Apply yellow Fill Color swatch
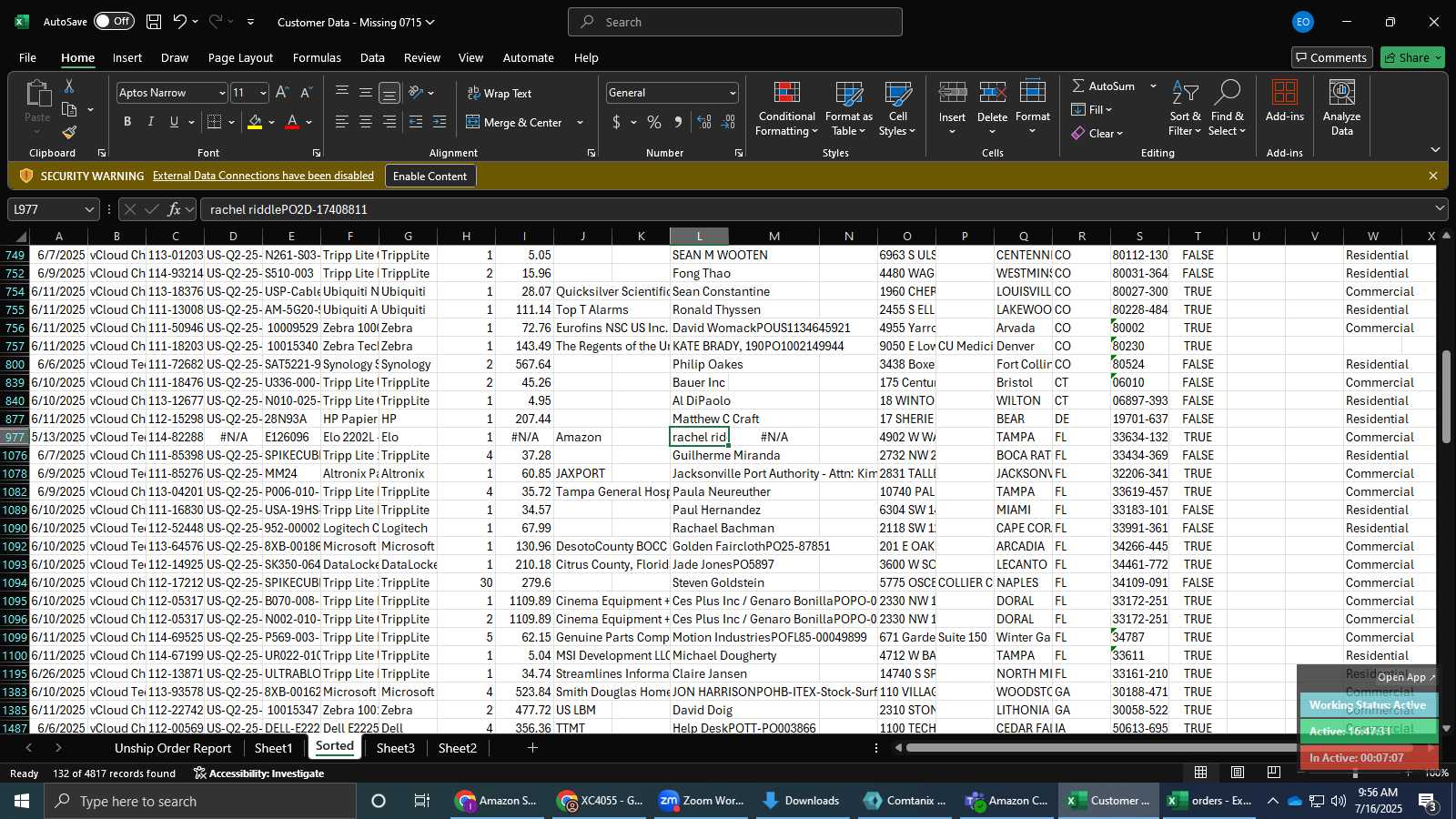Screen dimensions: 1456x819 [255, 122]
